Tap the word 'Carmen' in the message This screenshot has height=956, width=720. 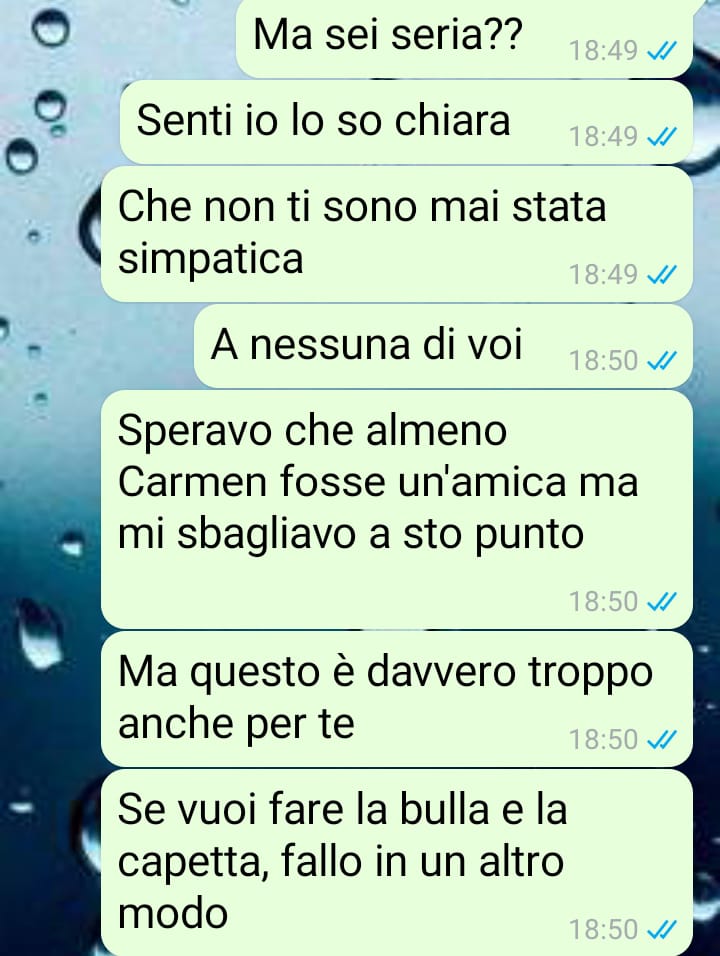[191, 483]
